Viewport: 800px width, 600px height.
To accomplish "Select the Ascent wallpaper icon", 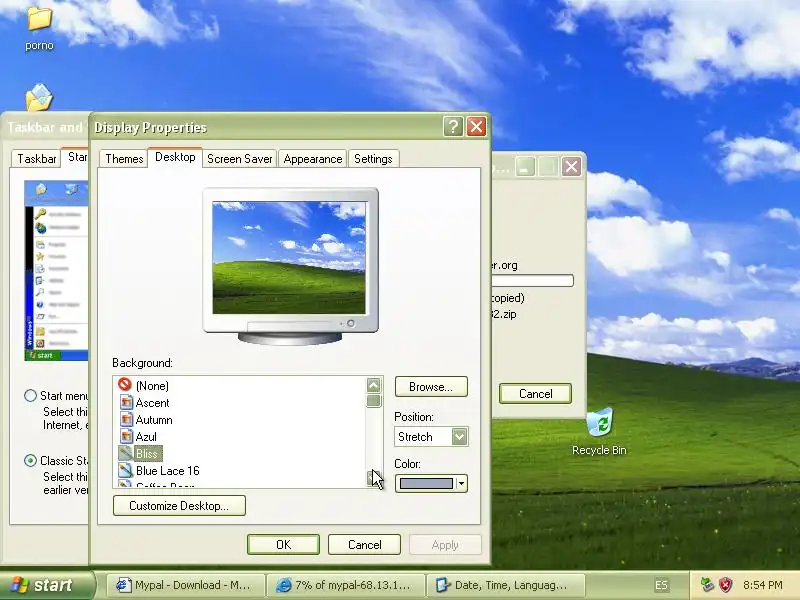I will (126, 403).
